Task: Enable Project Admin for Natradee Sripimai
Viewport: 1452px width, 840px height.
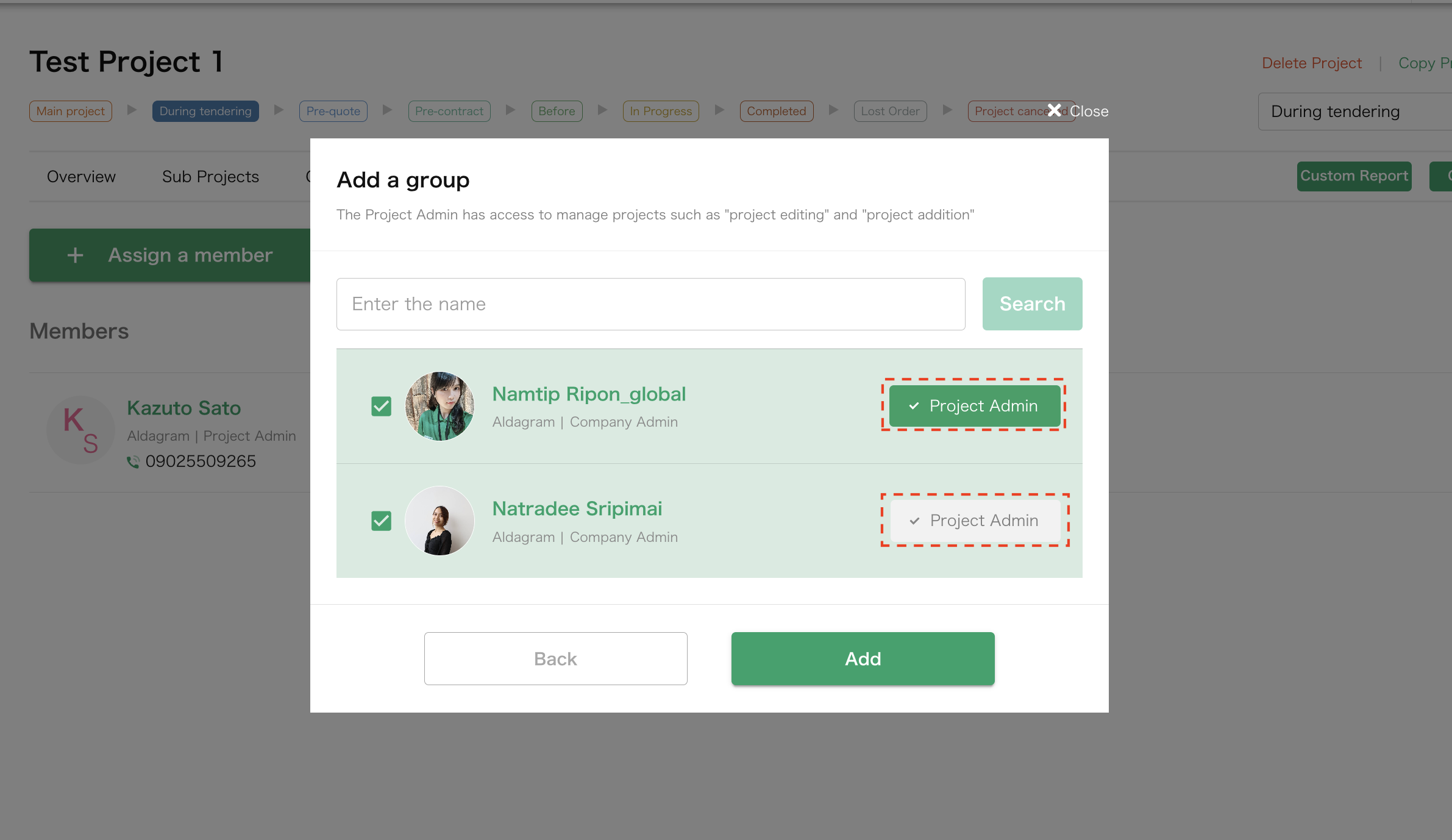Action: pyautogui.click(x=974, y=521)
